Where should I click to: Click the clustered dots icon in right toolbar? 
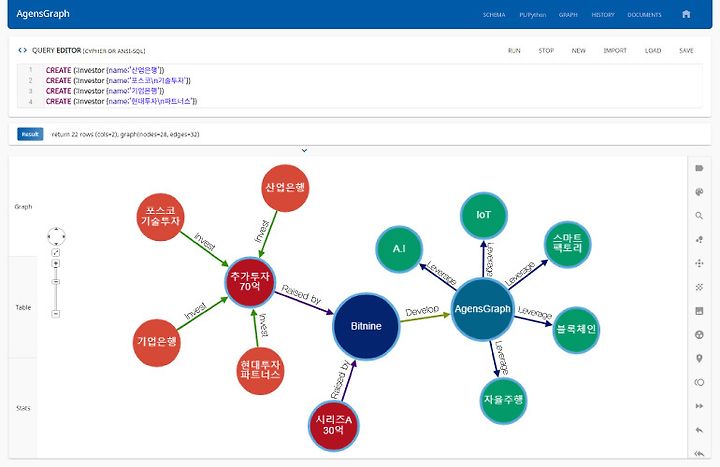pyautogui.click(x=699, y=287)
